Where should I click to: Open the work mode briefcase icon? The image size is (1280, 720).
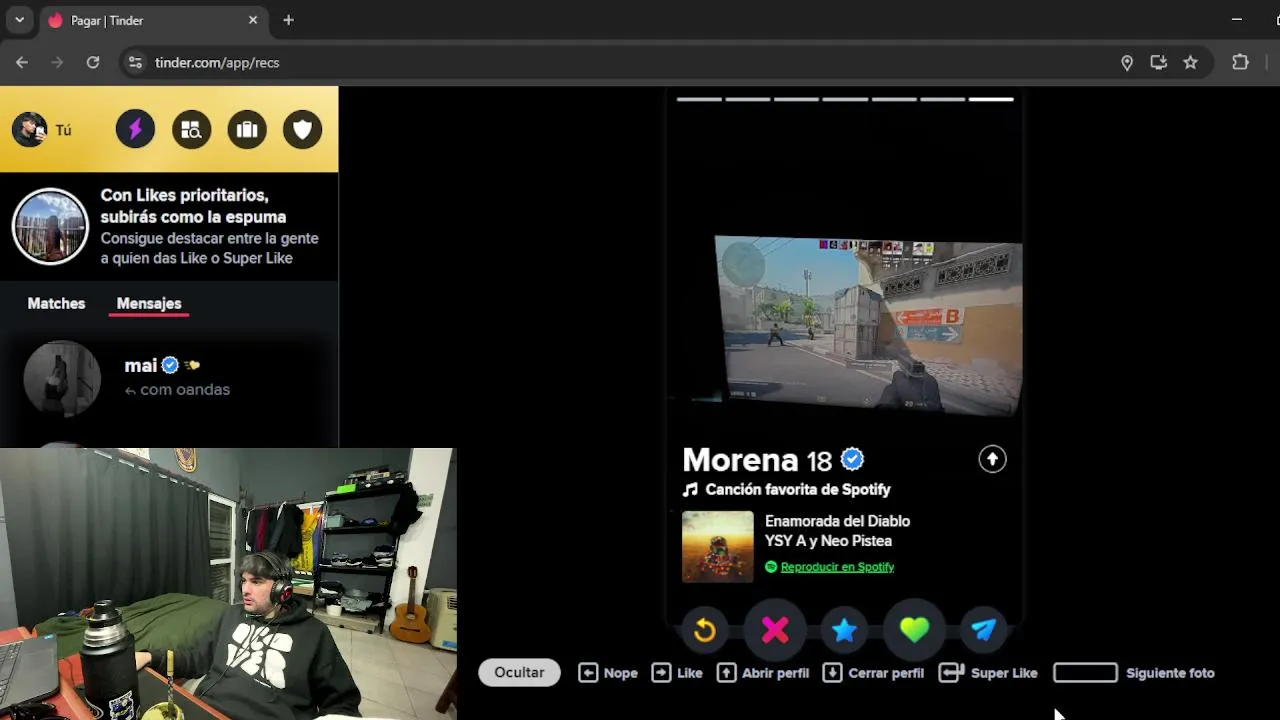point(247,129)
